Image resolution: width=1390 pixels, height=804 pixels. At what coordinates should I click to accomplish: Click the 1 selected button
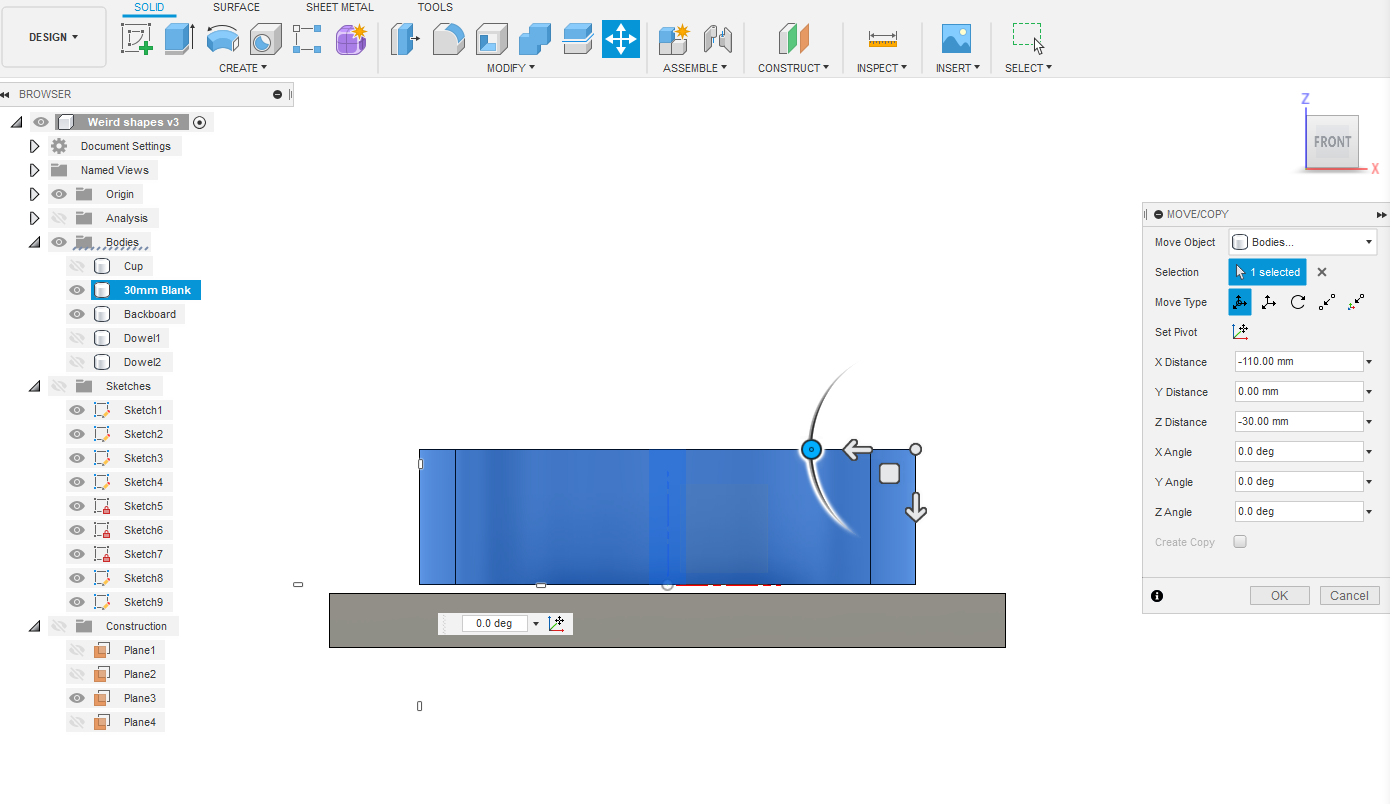[x=1267, y=272]
